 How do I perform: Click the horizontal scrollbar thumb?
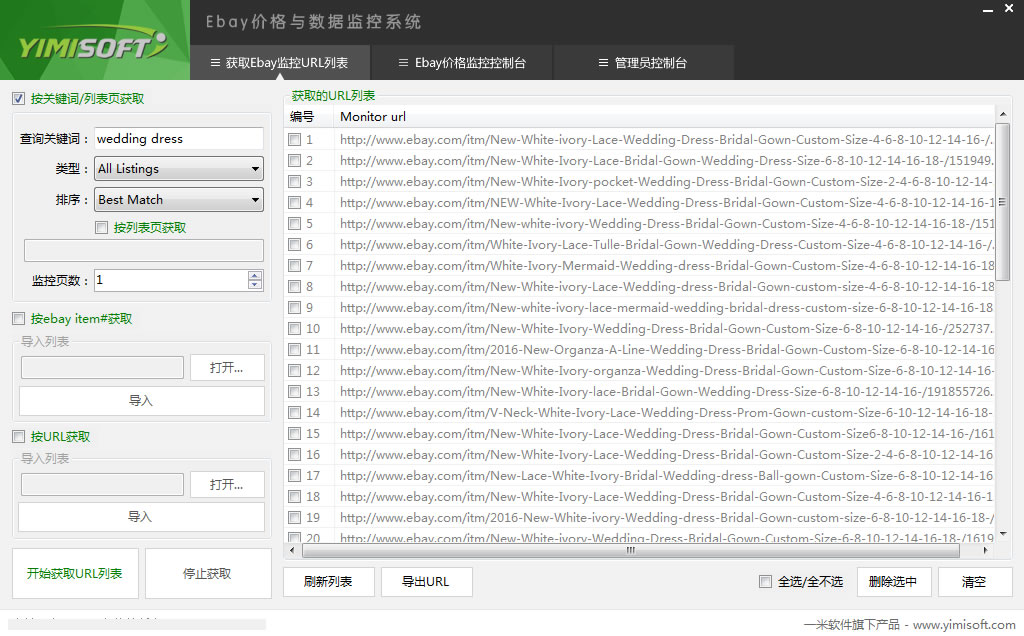(631, 550)
